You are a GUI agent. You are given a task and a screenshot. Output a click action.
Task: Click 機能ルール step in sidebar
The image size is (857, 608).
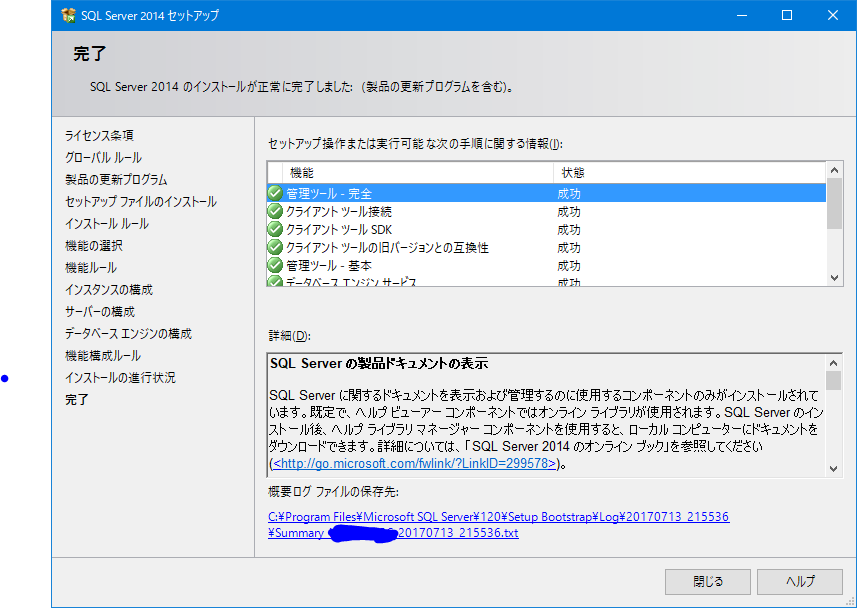(91, 267)
